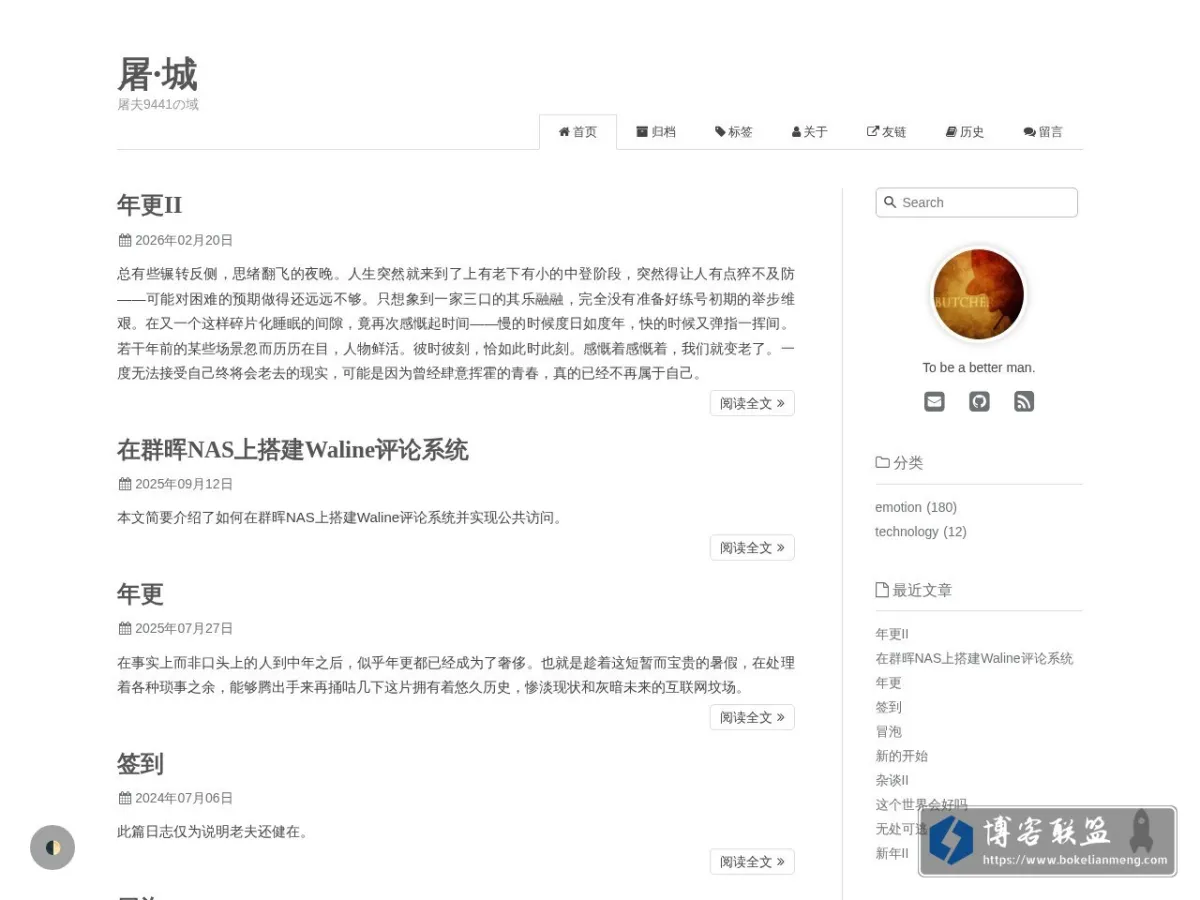Open the 年更 post heading in the main list
The width and height of the screenshot is (1200, 900).
pos(140,594)
